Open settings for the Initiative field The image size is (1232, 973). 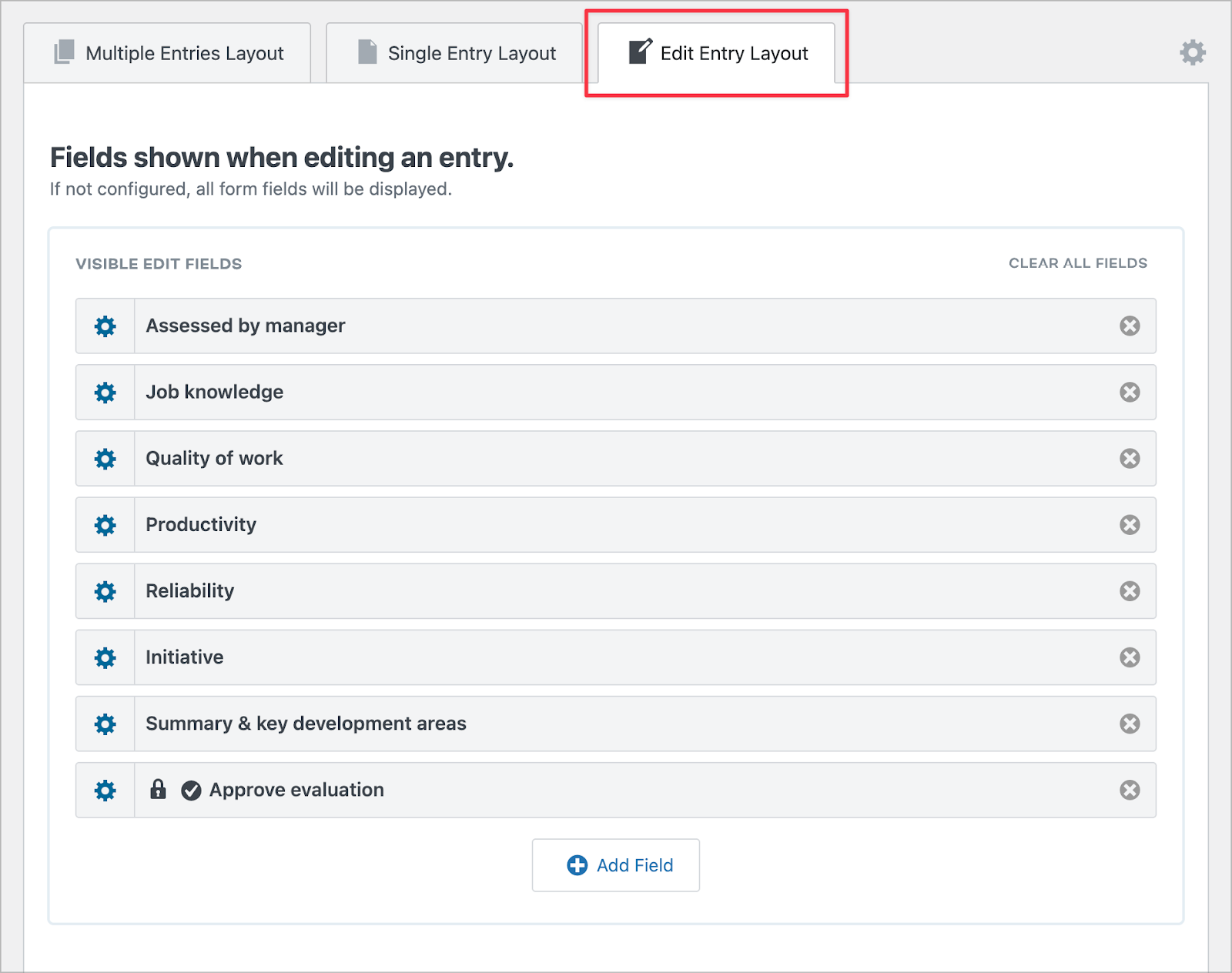(105, 657)
